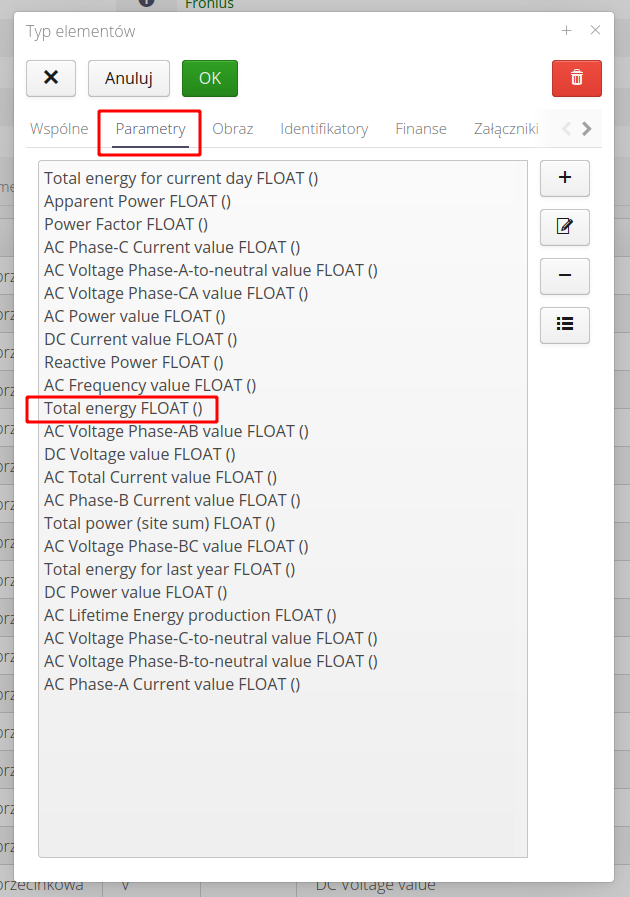Open the Finanse tab
630x897 pixels.
pyautogui.click(x=421, y=128)
